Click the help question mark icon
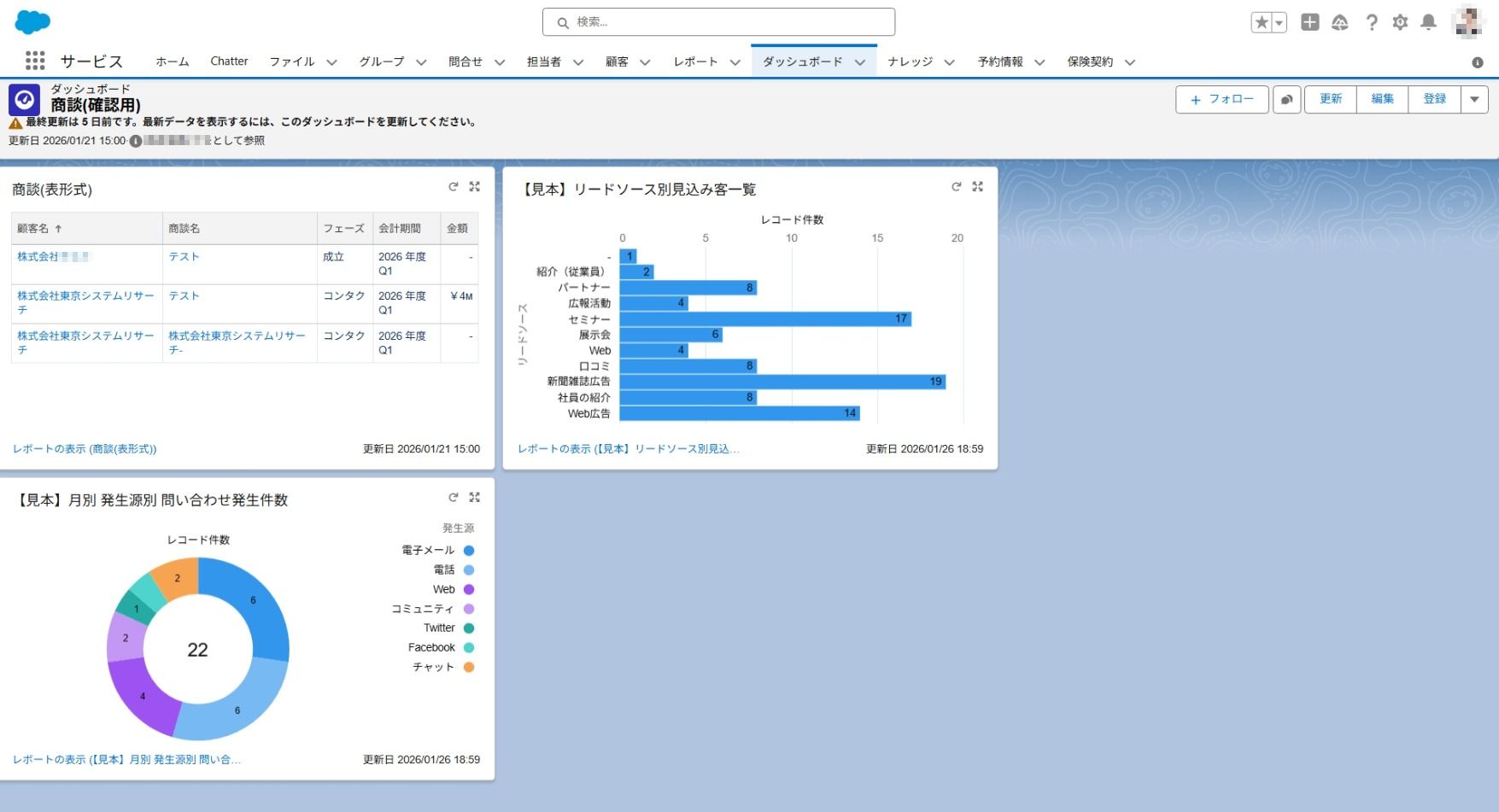Screen dimensions: 1499x812 point(1372,22)
